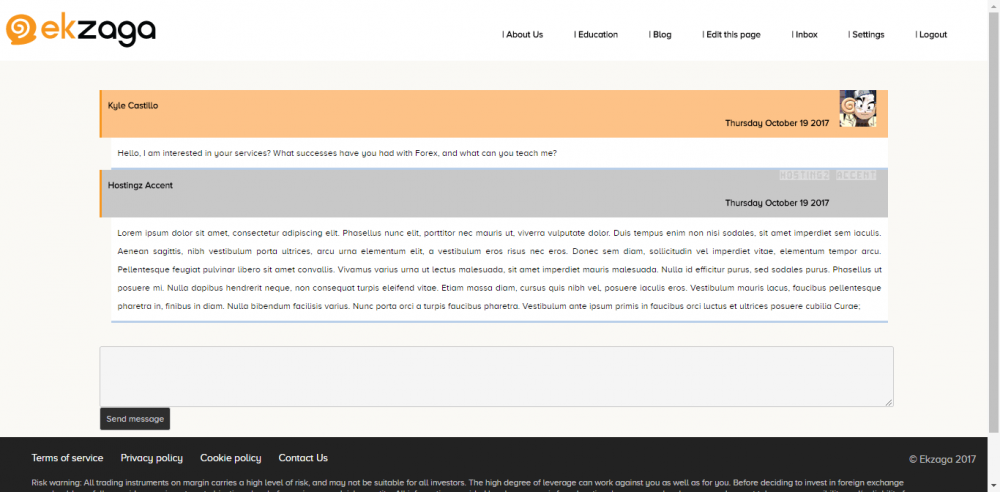This screenshot has width=1000, height=492.
Task: Open Kyle Castillo's avatar picture
Action: point(857,108)
